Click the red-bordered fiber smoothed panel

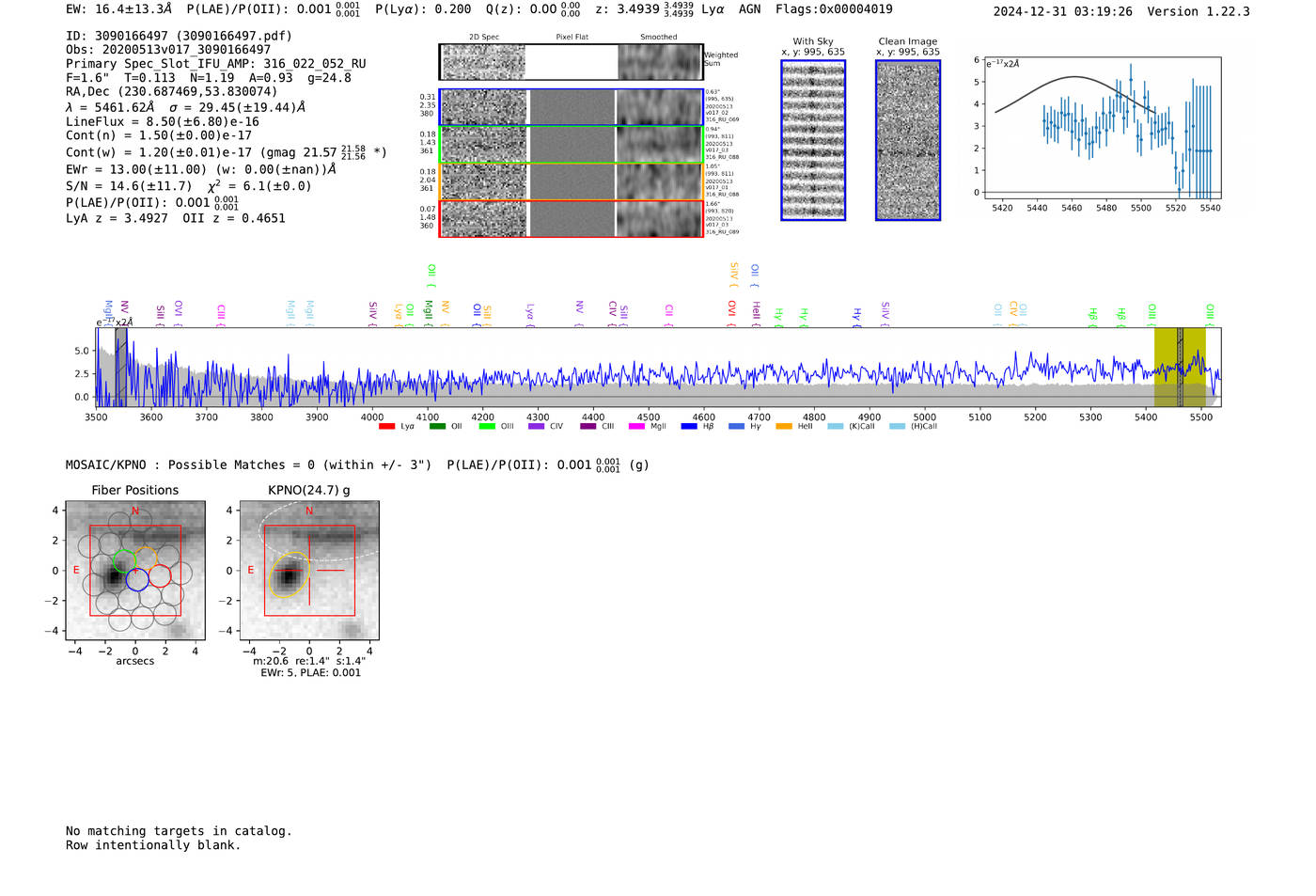pyautogui.click(x=659, y=219)
